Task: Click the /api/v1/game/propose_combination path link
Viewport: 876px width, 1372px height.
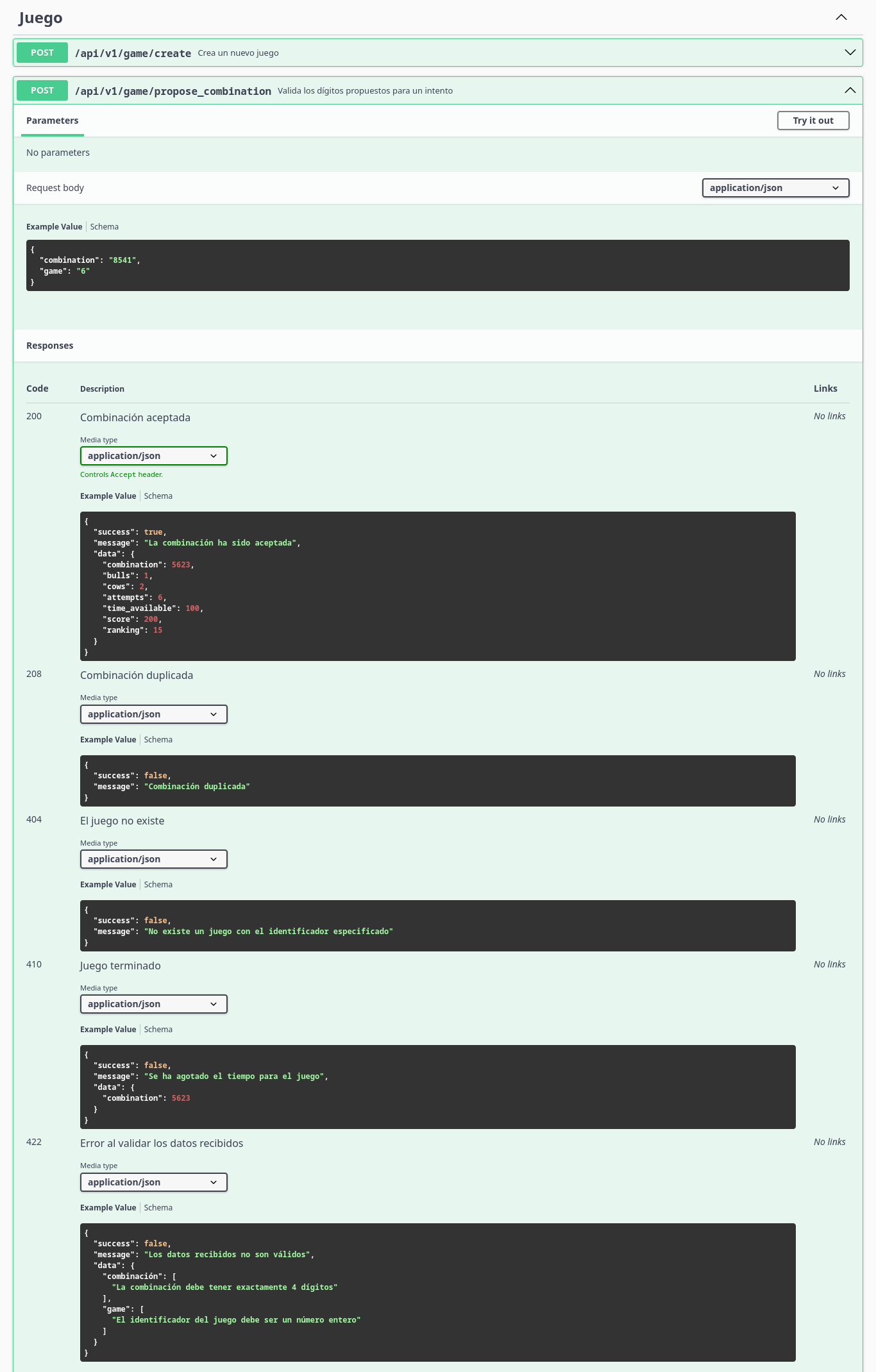Action: 173,91
